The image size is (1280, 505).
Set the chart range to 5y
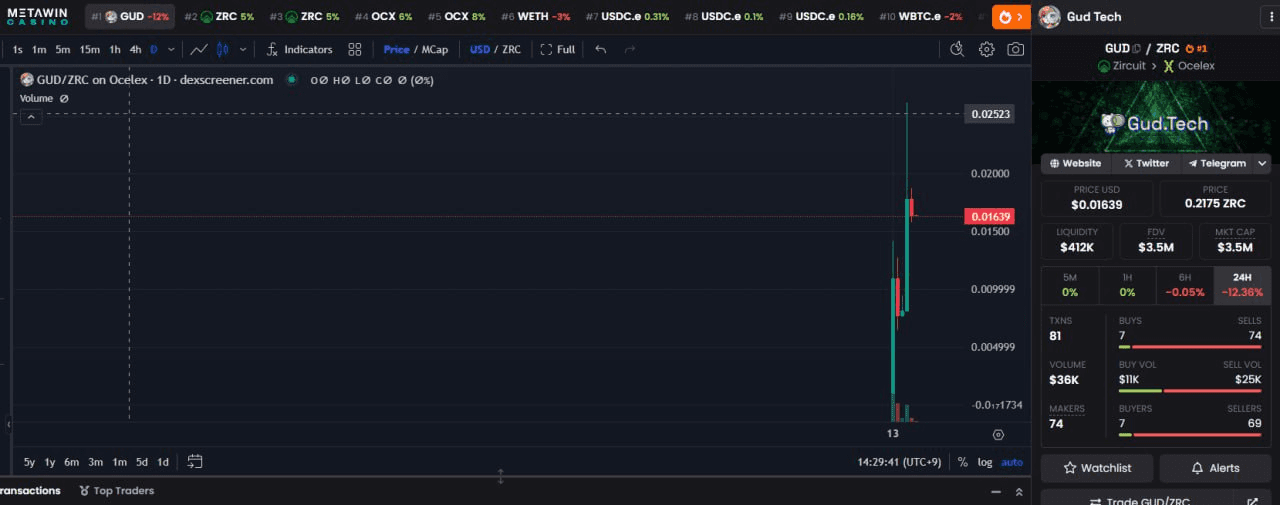coord(29,462)
